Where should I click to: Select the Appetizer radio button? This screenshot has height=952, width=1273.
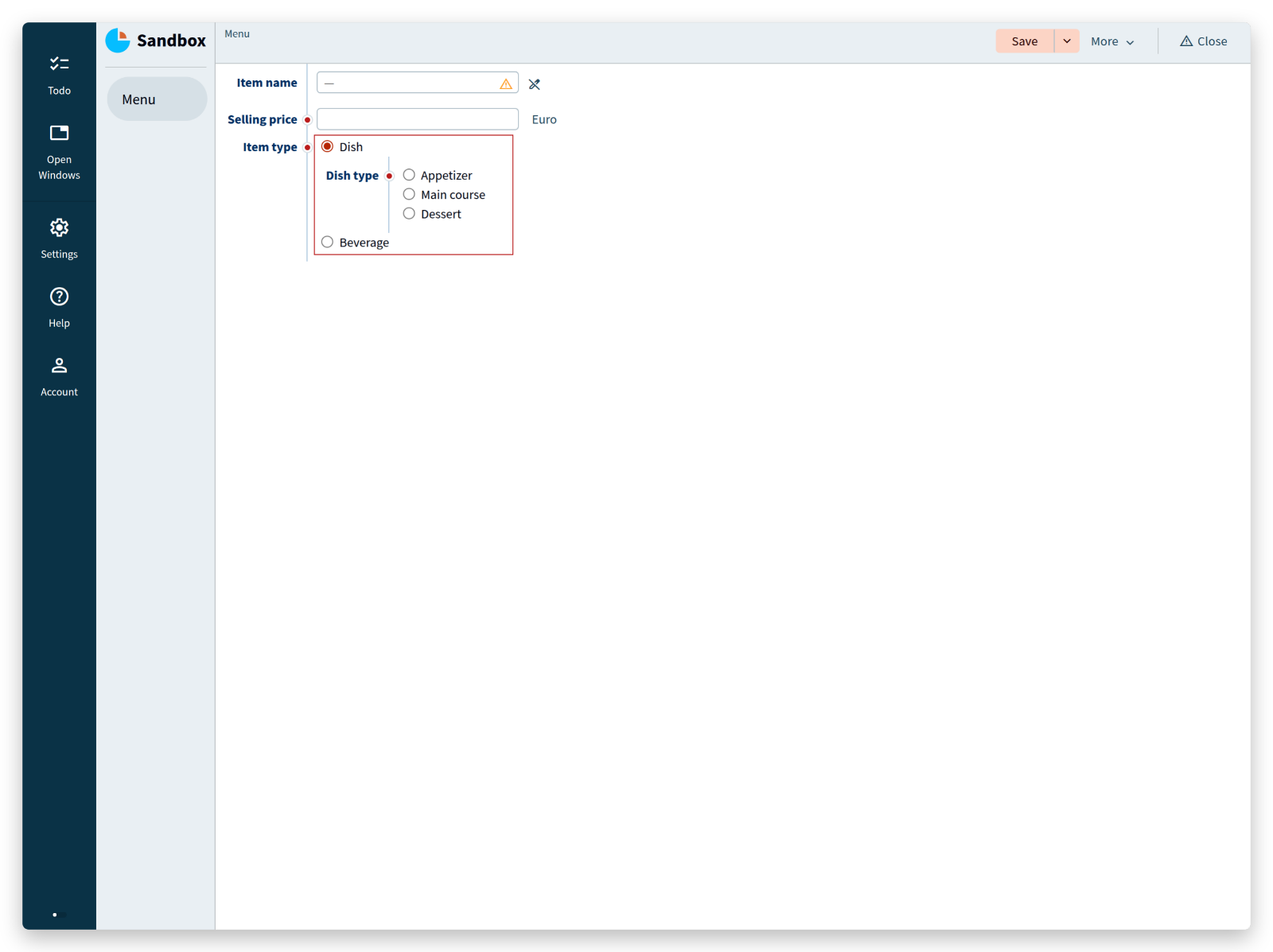(x=409, y=175)
